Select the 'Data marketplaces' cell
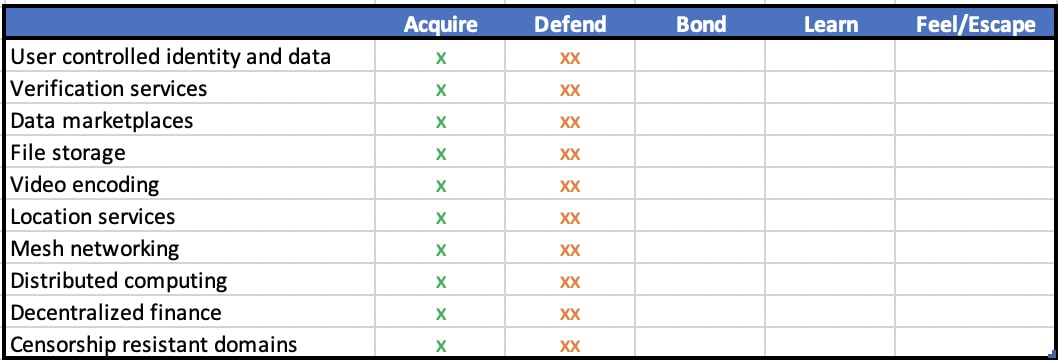 pyautogui.click(x=191, y=120)
